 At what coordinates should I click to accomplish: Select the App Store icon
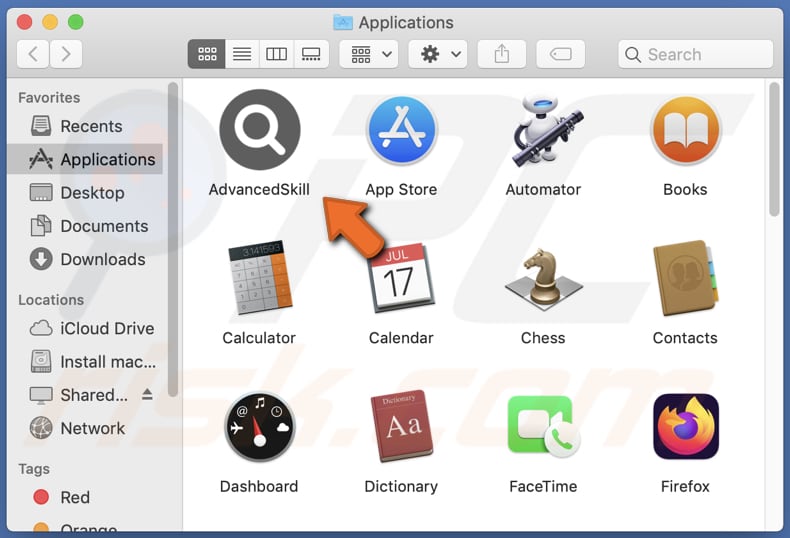tap(402, 130)
